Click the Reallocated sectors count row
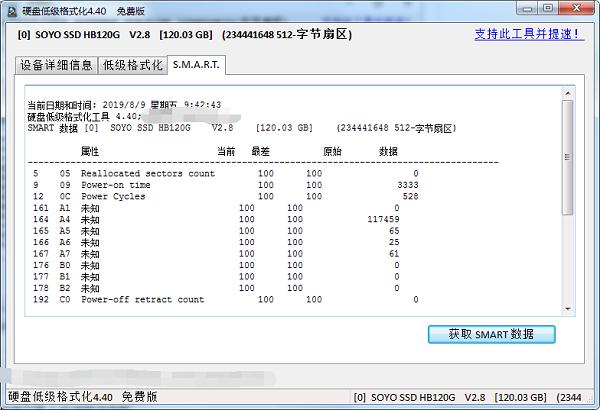 click(x=226, y=173)
